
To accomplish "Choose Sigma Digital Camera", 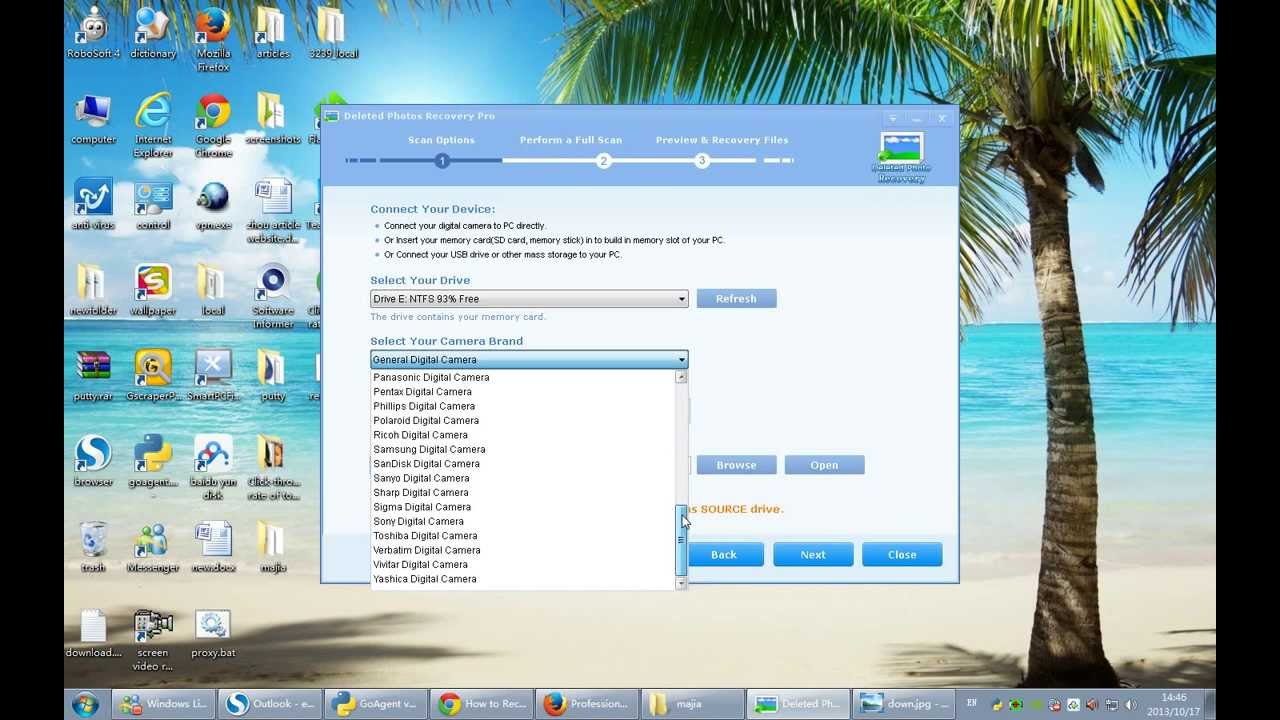I will (523, 507).
